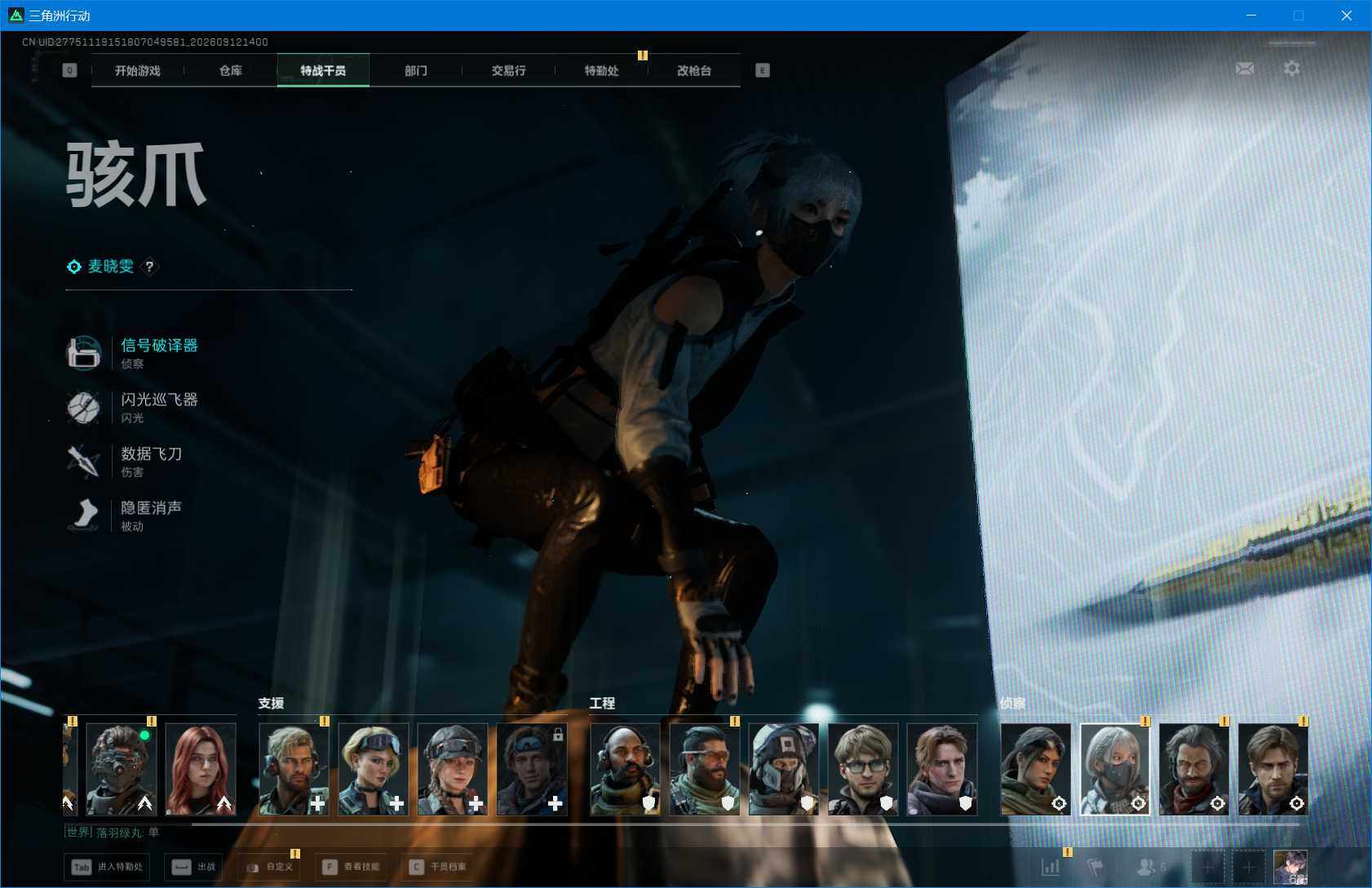Select the last engineer, brown-haired young man

[942, 769]
